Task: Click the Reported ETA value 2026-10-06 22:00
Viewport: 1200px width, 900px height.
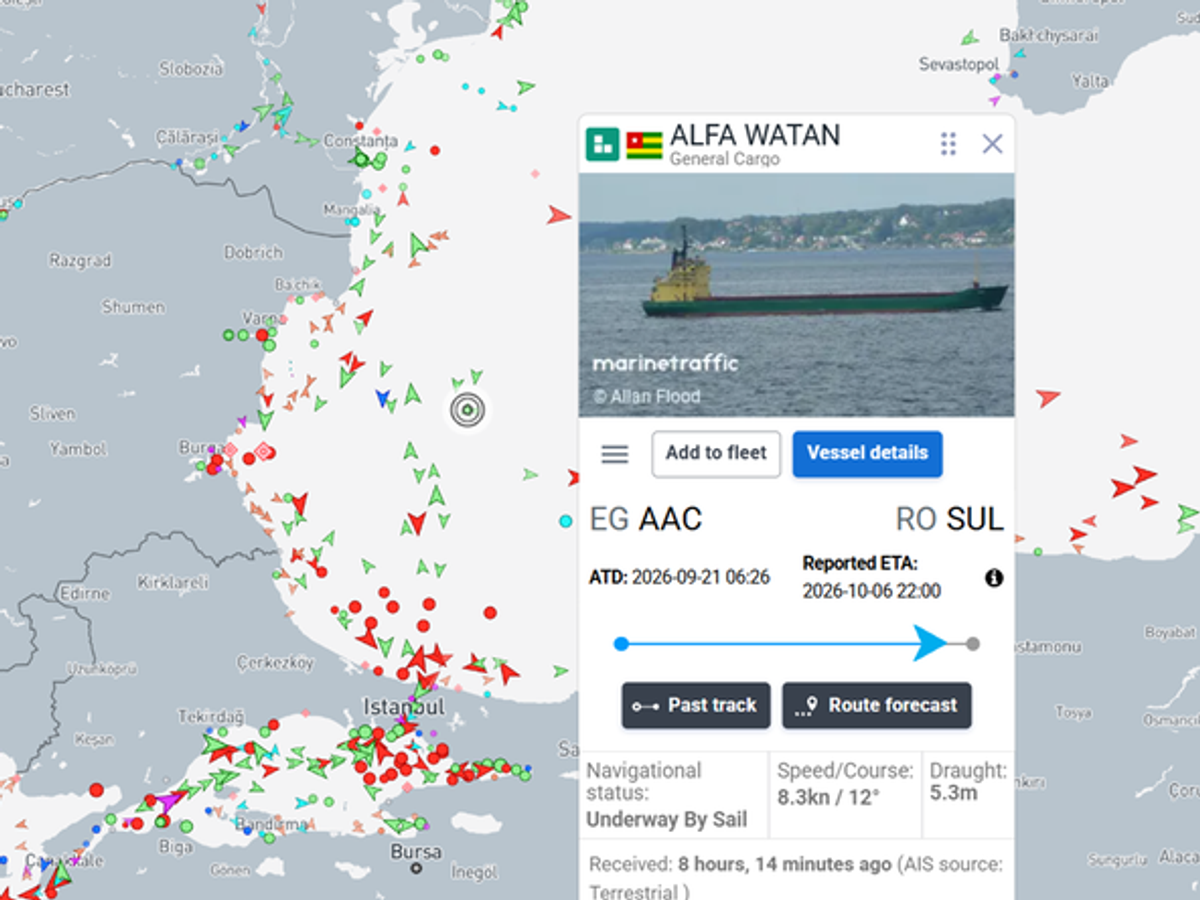Action: pyautogui.click(x=872, y=592)
